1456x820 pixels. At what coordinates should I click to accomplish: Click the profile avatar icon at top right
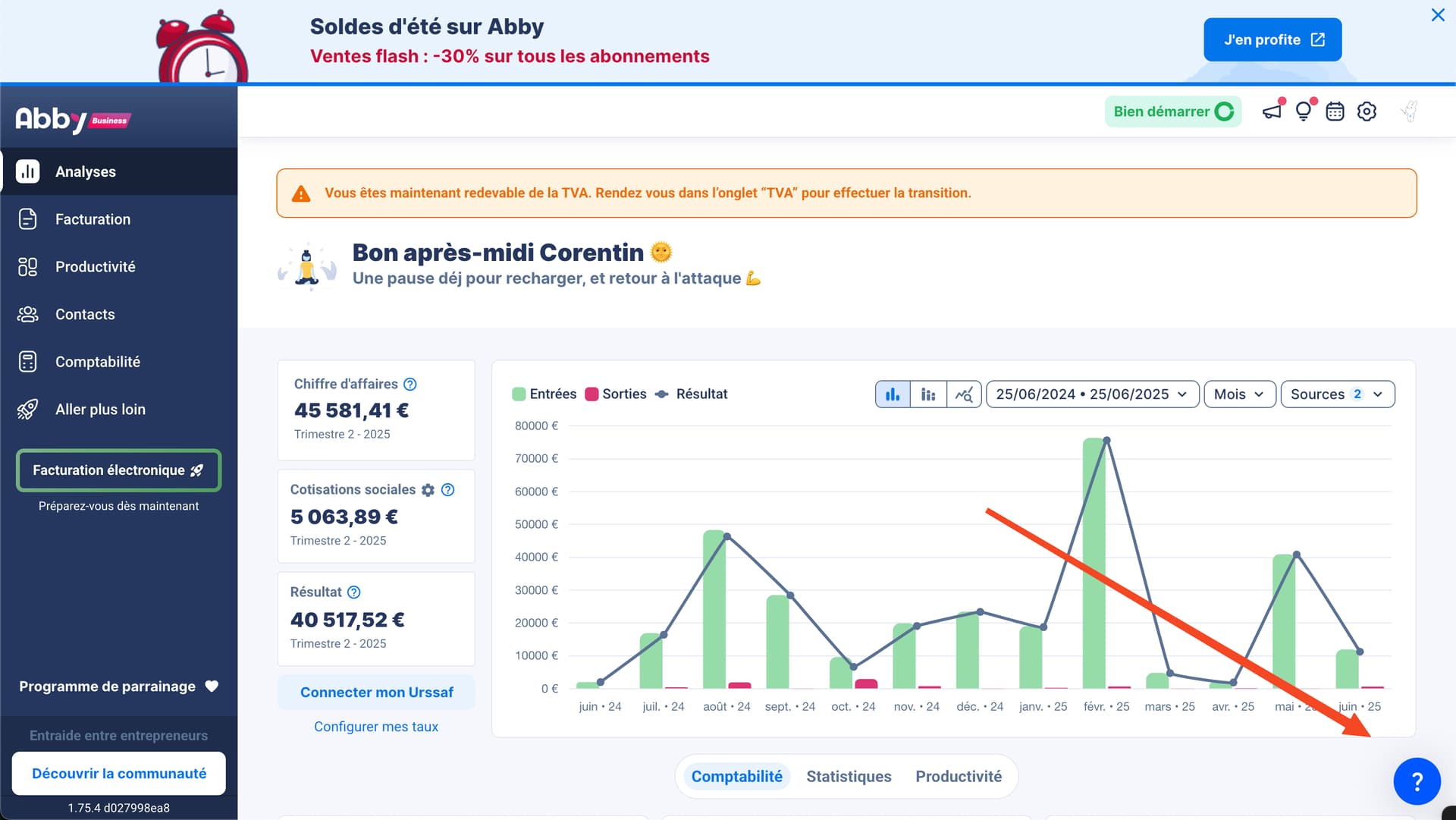[x=1409, y=112]
